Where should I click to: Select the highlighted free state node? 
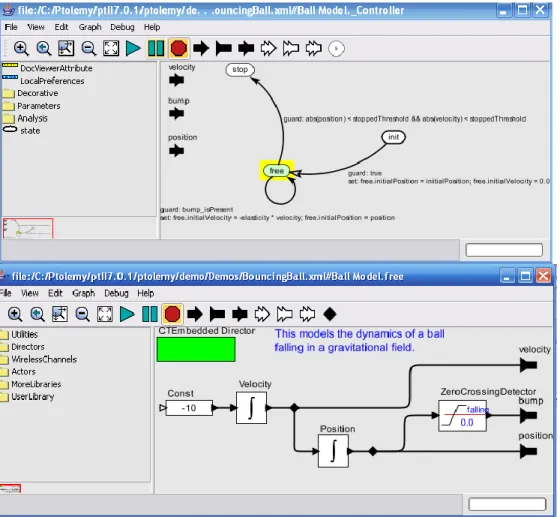276,171
